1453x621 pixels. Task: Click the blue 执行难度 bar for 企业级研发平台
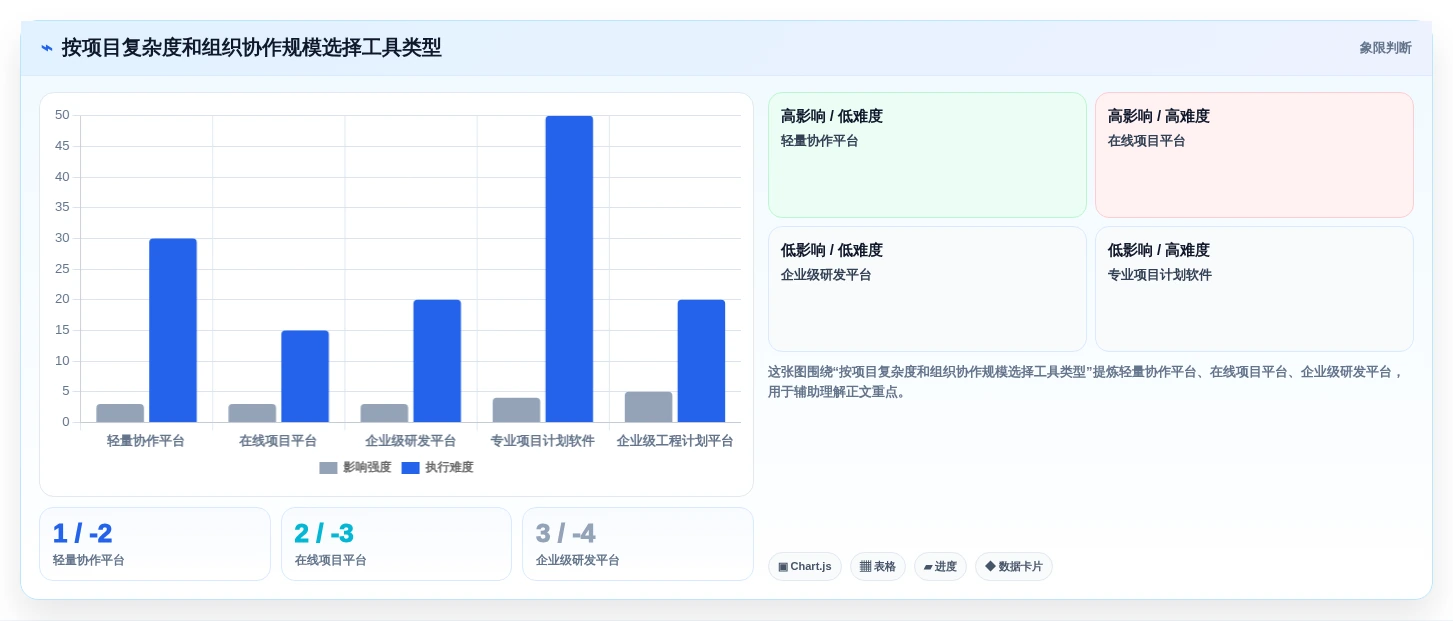pos(437,361)
